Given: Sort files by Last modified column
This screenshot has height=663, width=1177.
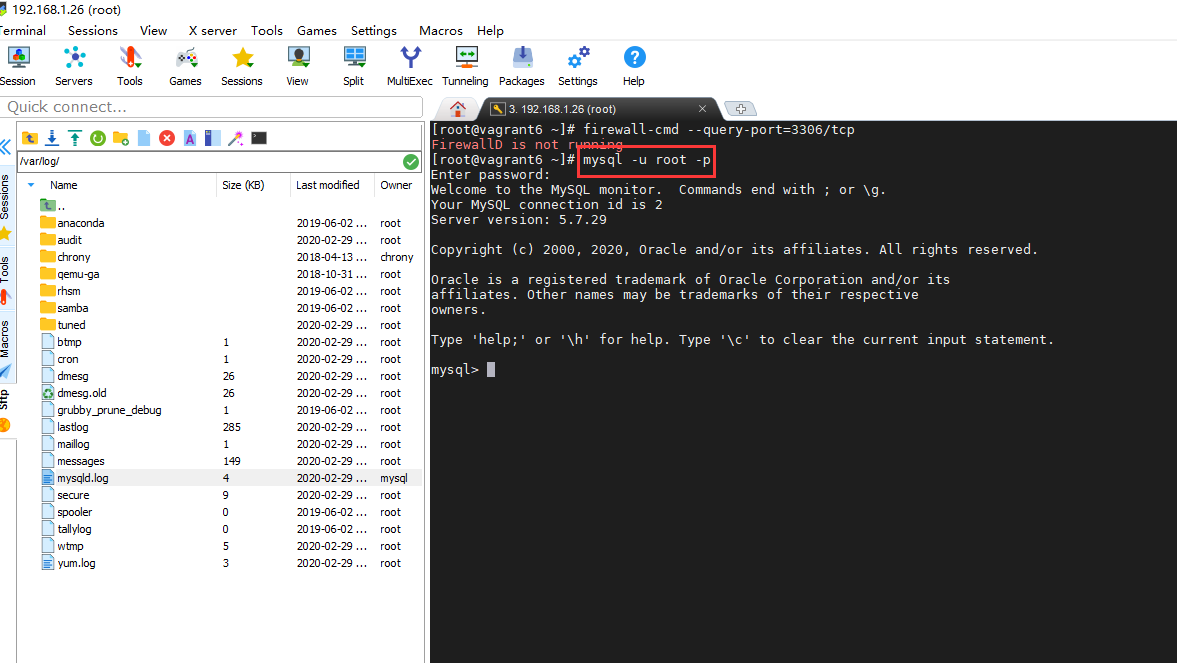Looking at the screenshot, I should [x=328, y=185].
